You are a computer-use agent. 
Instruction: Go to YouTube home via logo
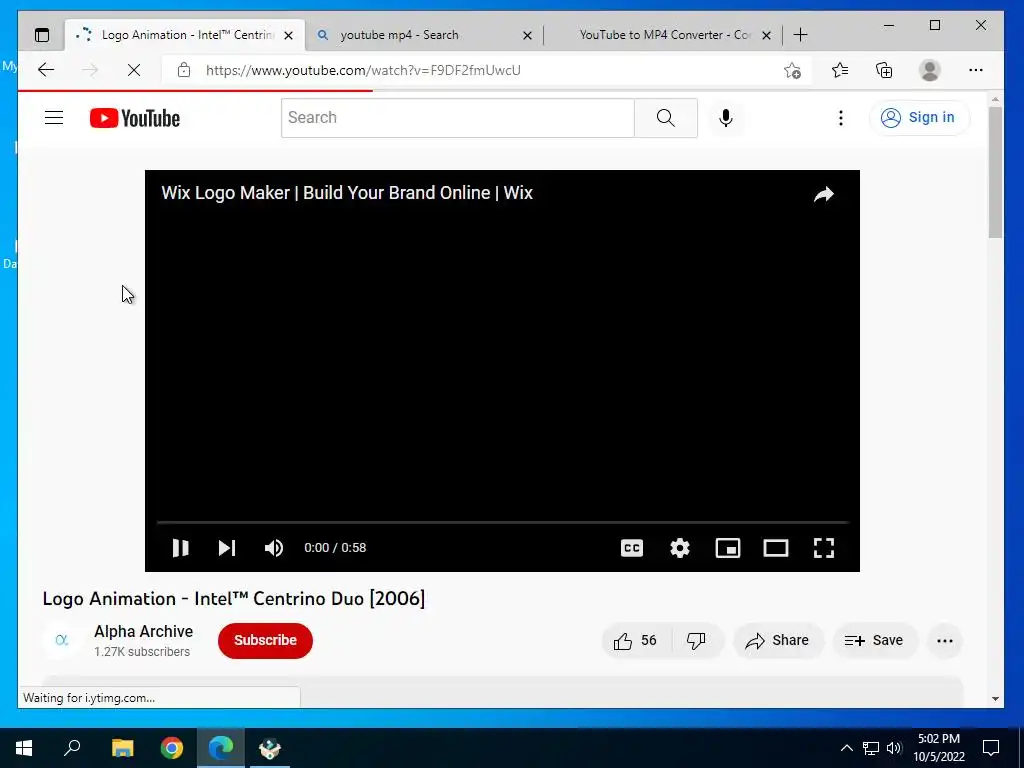tap(135, 118)
